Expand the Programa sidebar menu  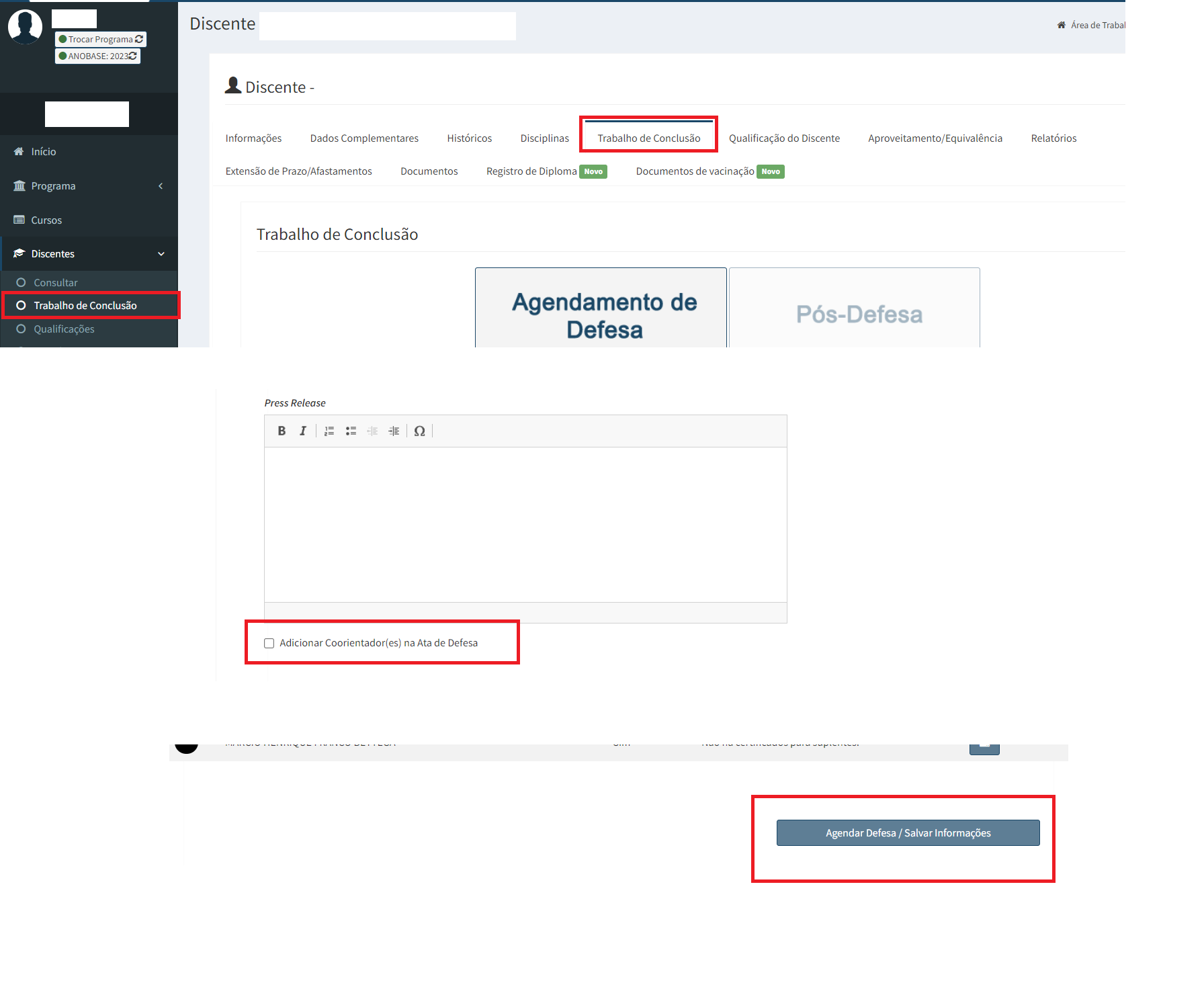[x=89, y=186]
